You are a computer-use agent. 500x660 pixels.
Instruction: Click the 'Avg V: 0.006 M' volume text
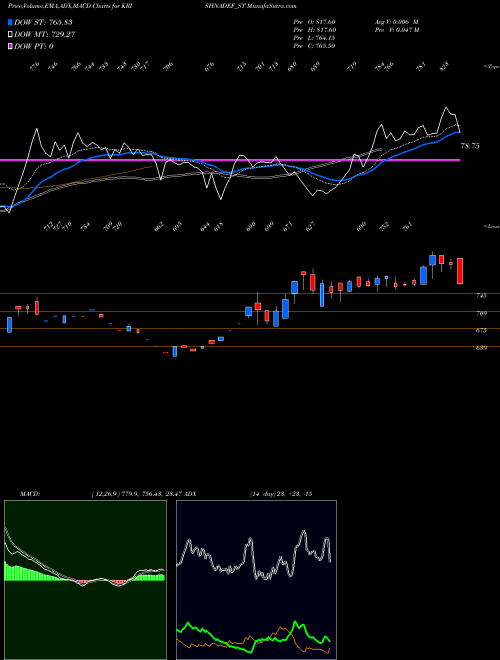pyautogui.click(x=396, y=22)
